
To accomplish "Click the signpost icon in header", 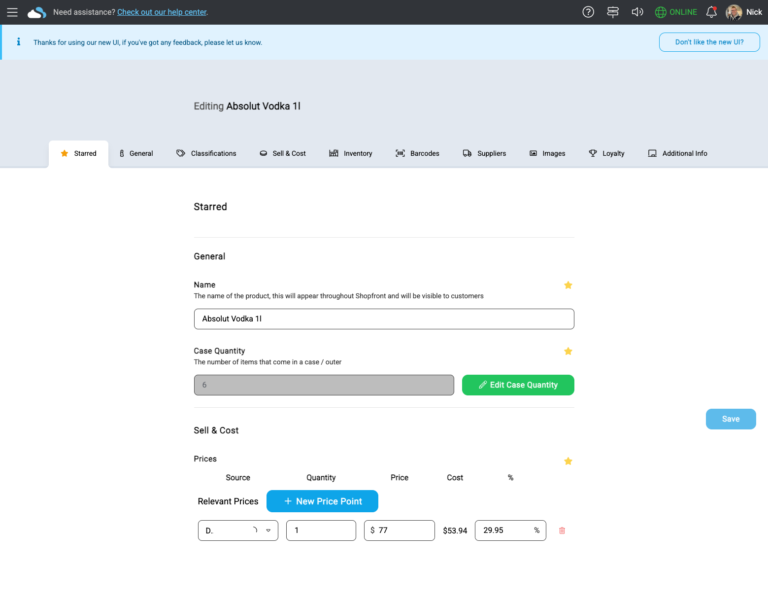I will point(613,12).
